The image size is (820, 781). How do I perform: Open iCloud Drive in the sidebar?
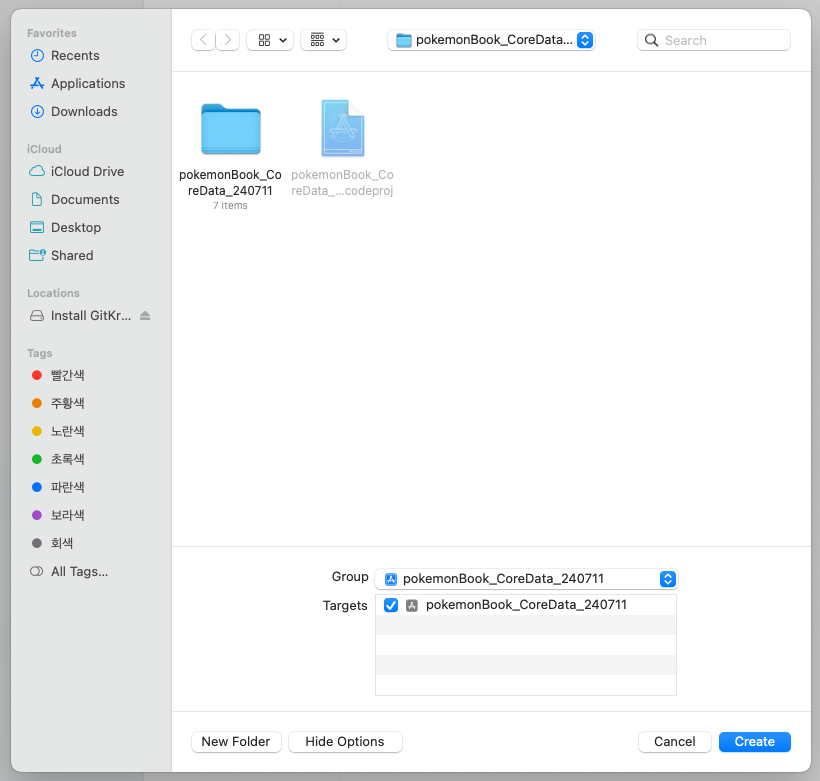click(x=77, y=172)
